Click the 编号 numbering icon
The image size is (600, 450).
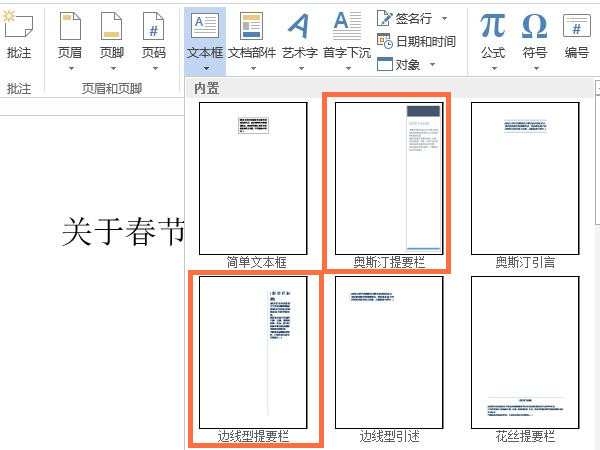pyautogui.click(x=577, y=26)
